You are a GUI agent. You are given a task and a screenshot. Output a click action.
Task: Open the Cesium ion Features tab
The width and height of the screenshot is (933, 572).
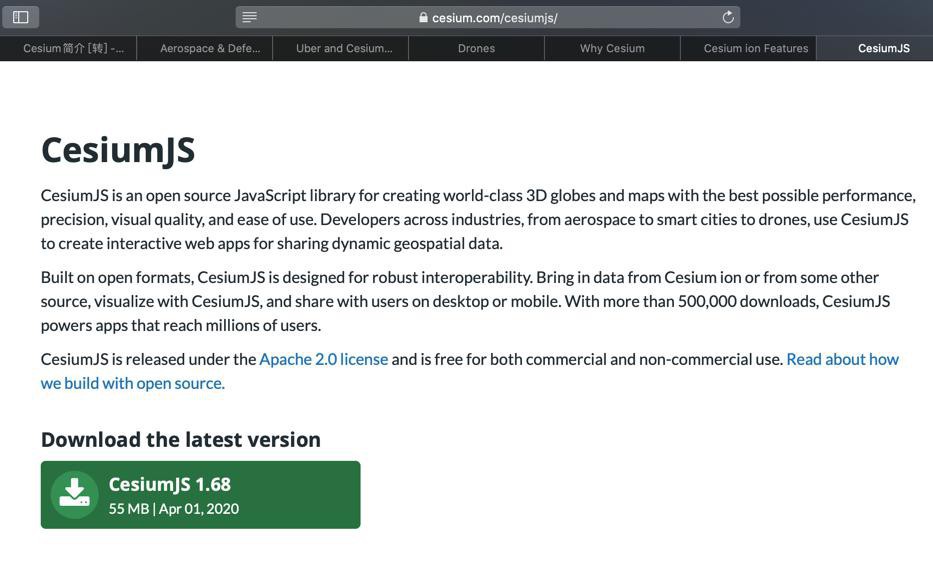coord(755,48)
